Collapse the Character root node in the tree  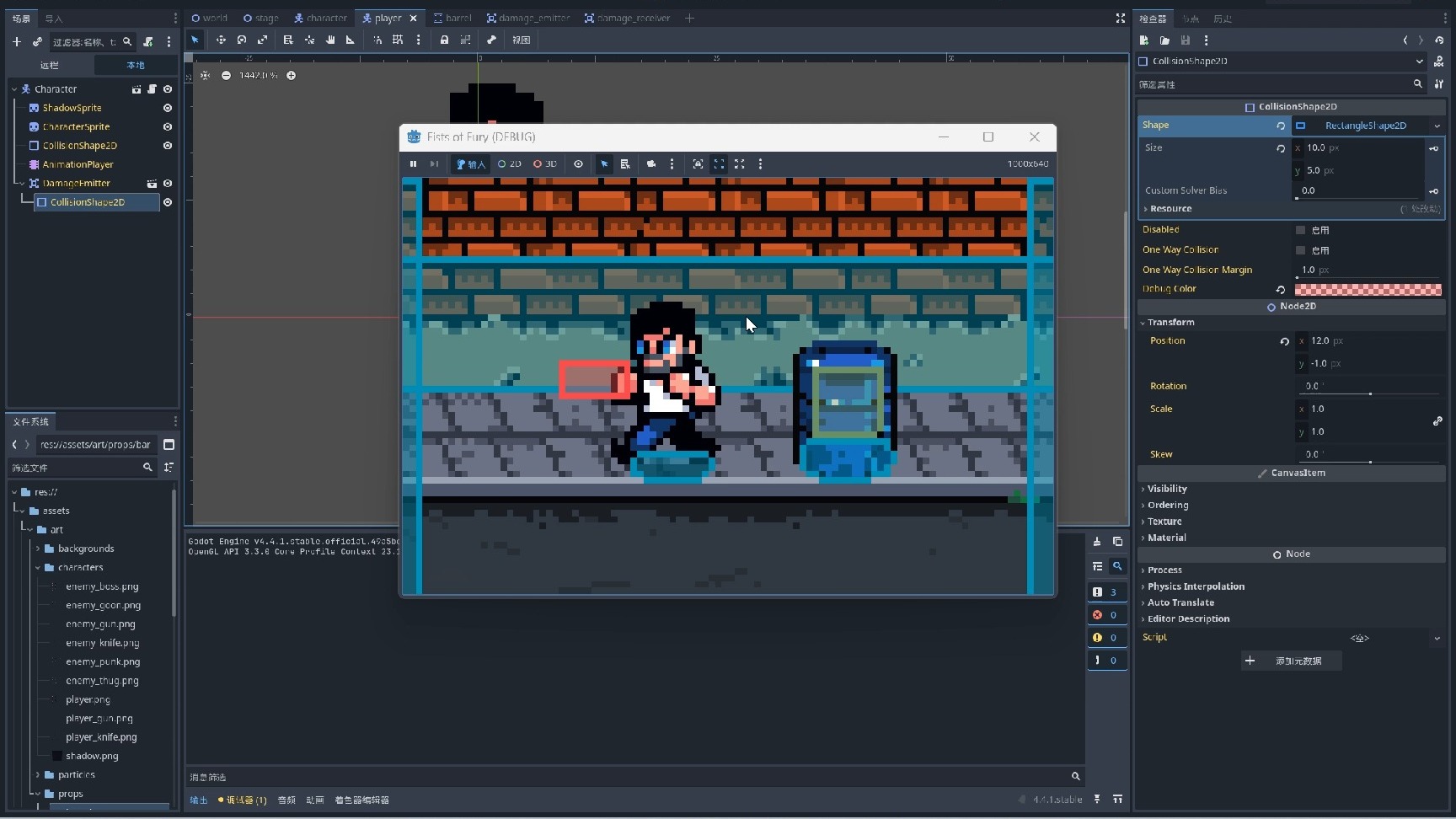pyautogui.click(x=14, y=88)
